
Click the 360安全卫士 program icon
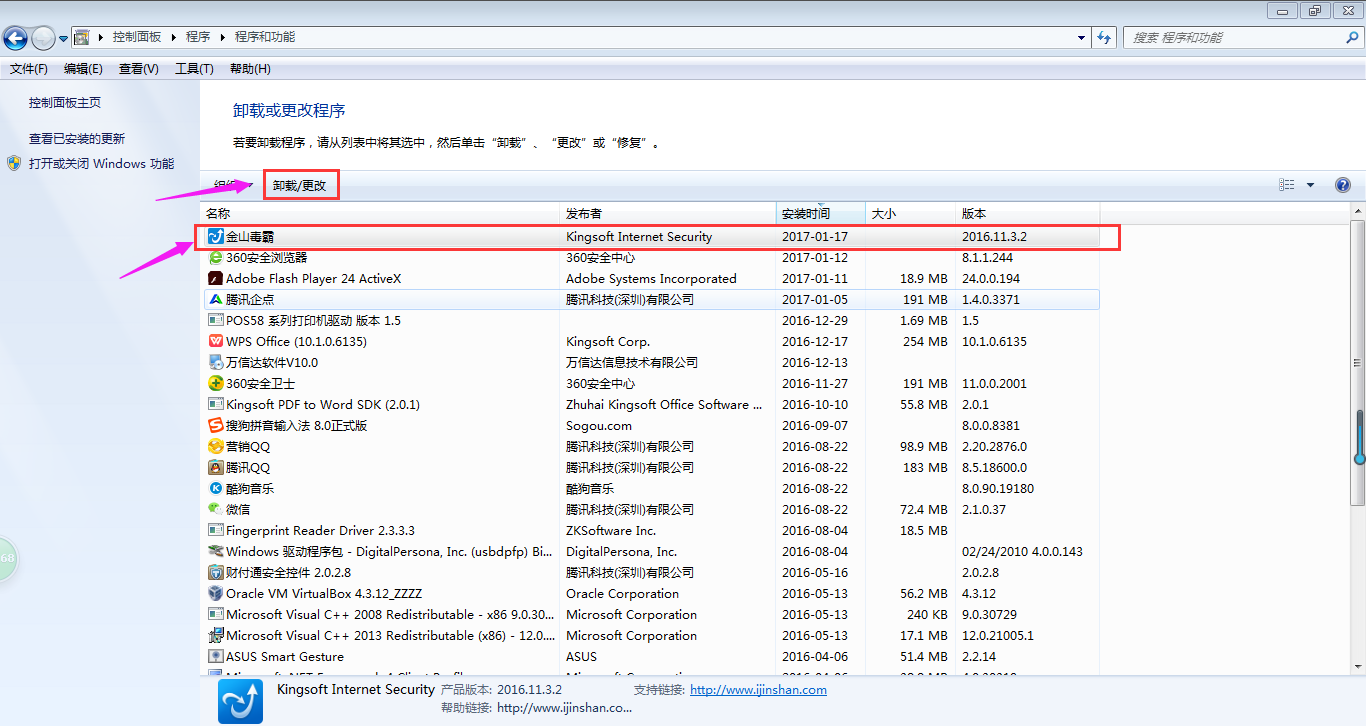point(215,384)
